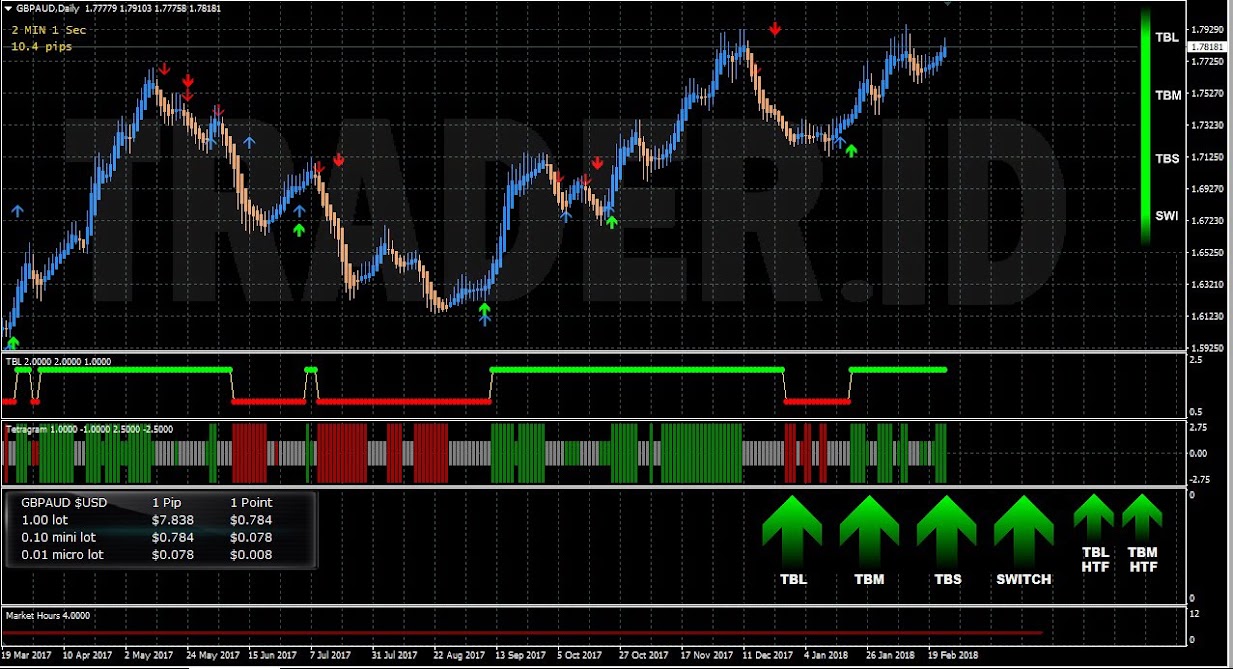The width and height of the screenshot is (1233, 669).
Task: Click the small green TBM HTF arrow
Action: (x=1142, y=516)
